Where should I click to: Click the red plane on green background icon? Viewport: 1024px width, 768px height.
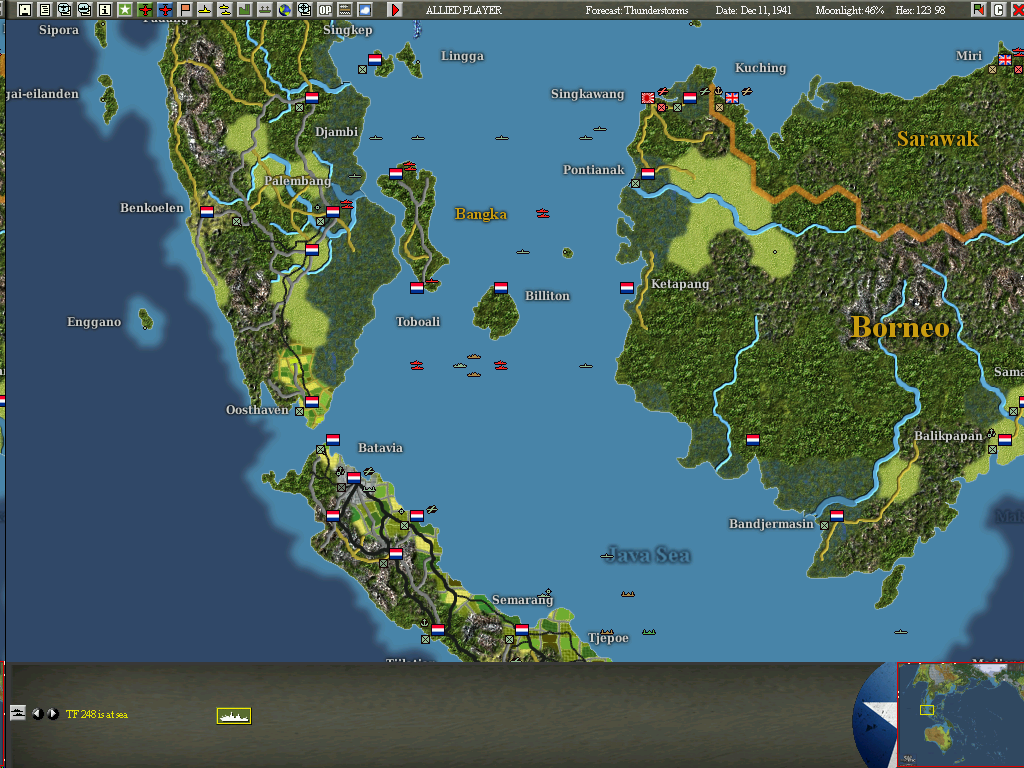click(145, 10)
